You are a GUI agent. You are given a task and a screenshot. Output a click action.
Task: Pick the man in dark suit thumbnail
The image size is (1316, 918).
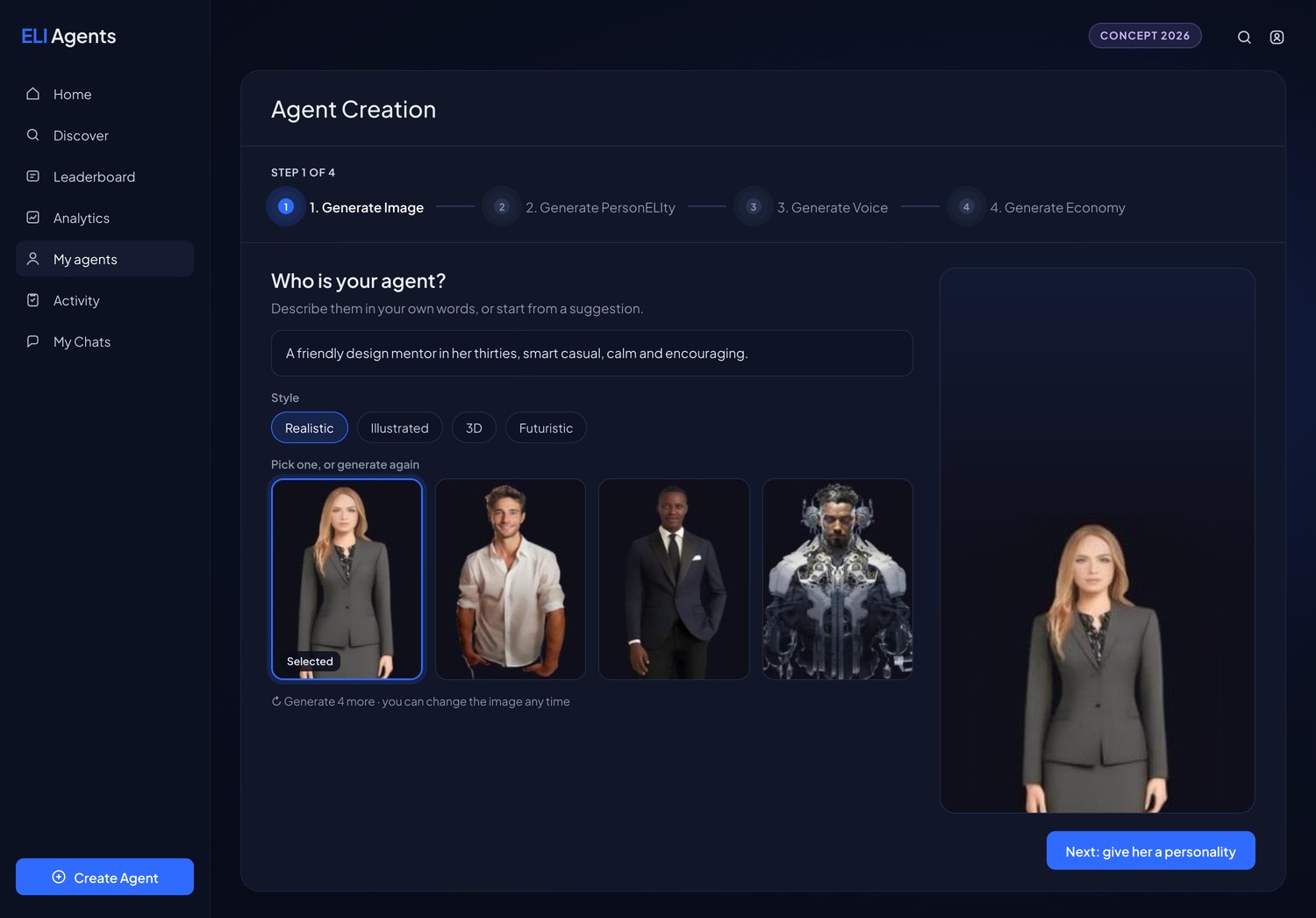[674, 579]
